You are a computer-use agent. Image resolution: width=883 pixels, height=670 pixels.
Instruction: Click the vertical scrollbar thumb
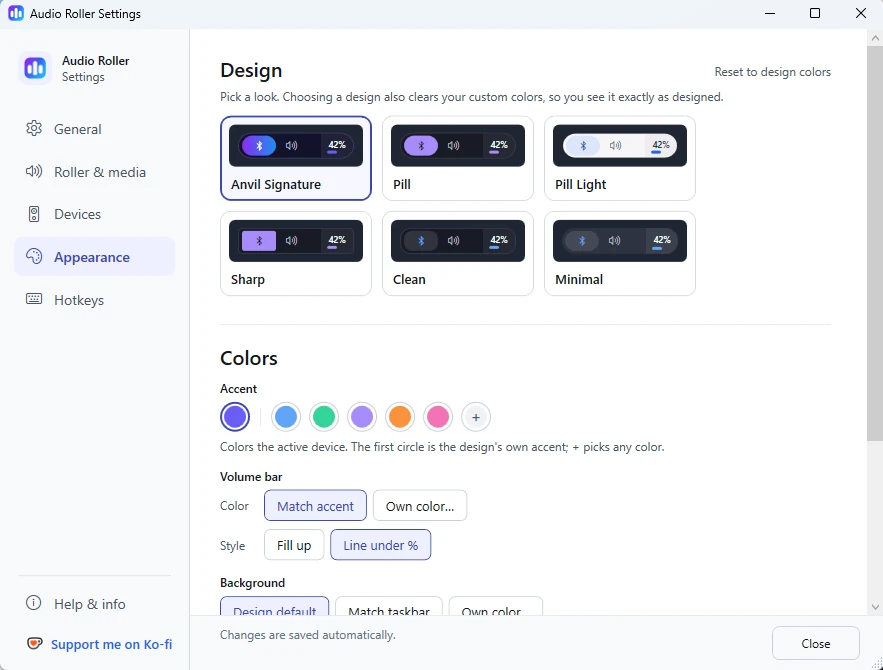pyautogui.click(x=875, y=244)
